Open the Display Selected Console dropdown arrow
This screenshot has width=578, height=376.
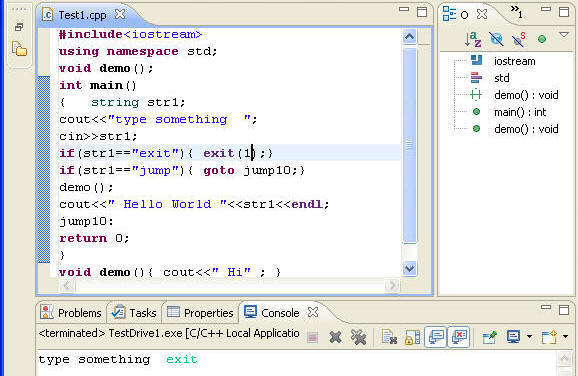click(x=529, y=336)
